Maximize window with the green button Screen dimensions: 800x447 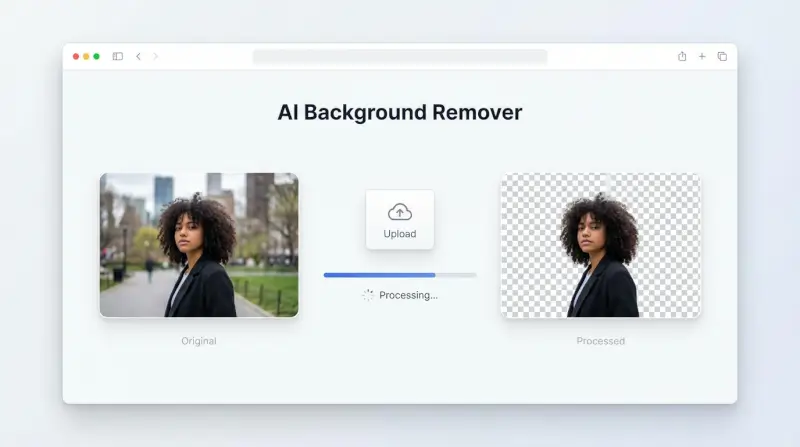[96, 56]
